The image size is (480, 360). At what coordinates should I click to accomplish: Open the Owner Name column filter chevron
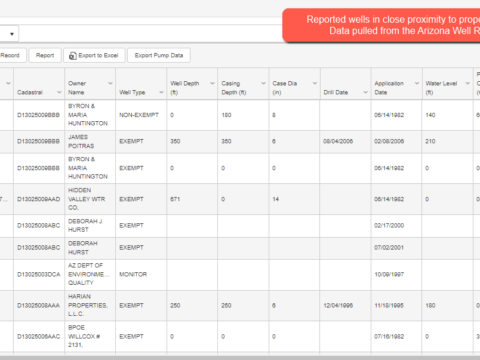pyautogui.click(x=110, y=83)
